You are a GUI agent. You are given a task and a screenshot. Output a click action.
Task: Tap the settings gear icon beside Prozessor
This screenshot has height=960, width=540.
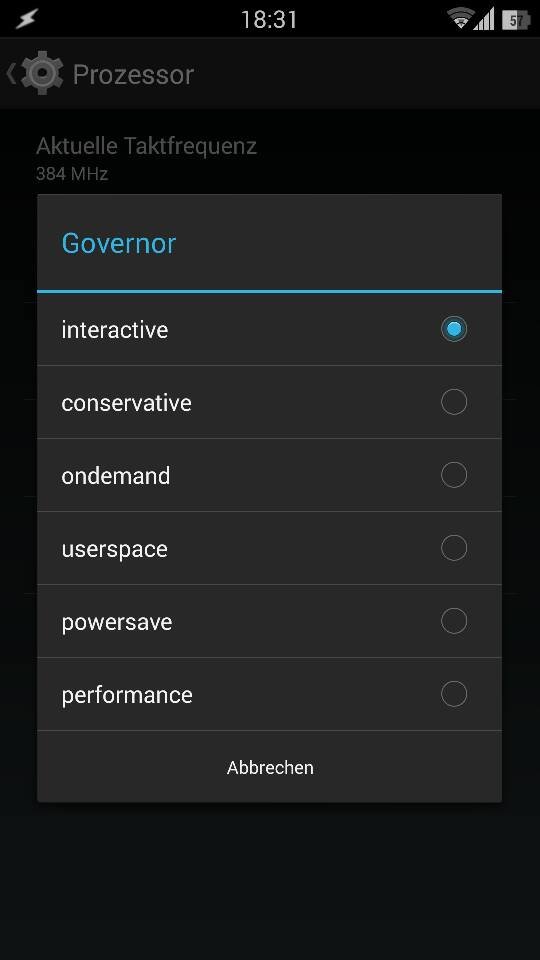(42, 73)
